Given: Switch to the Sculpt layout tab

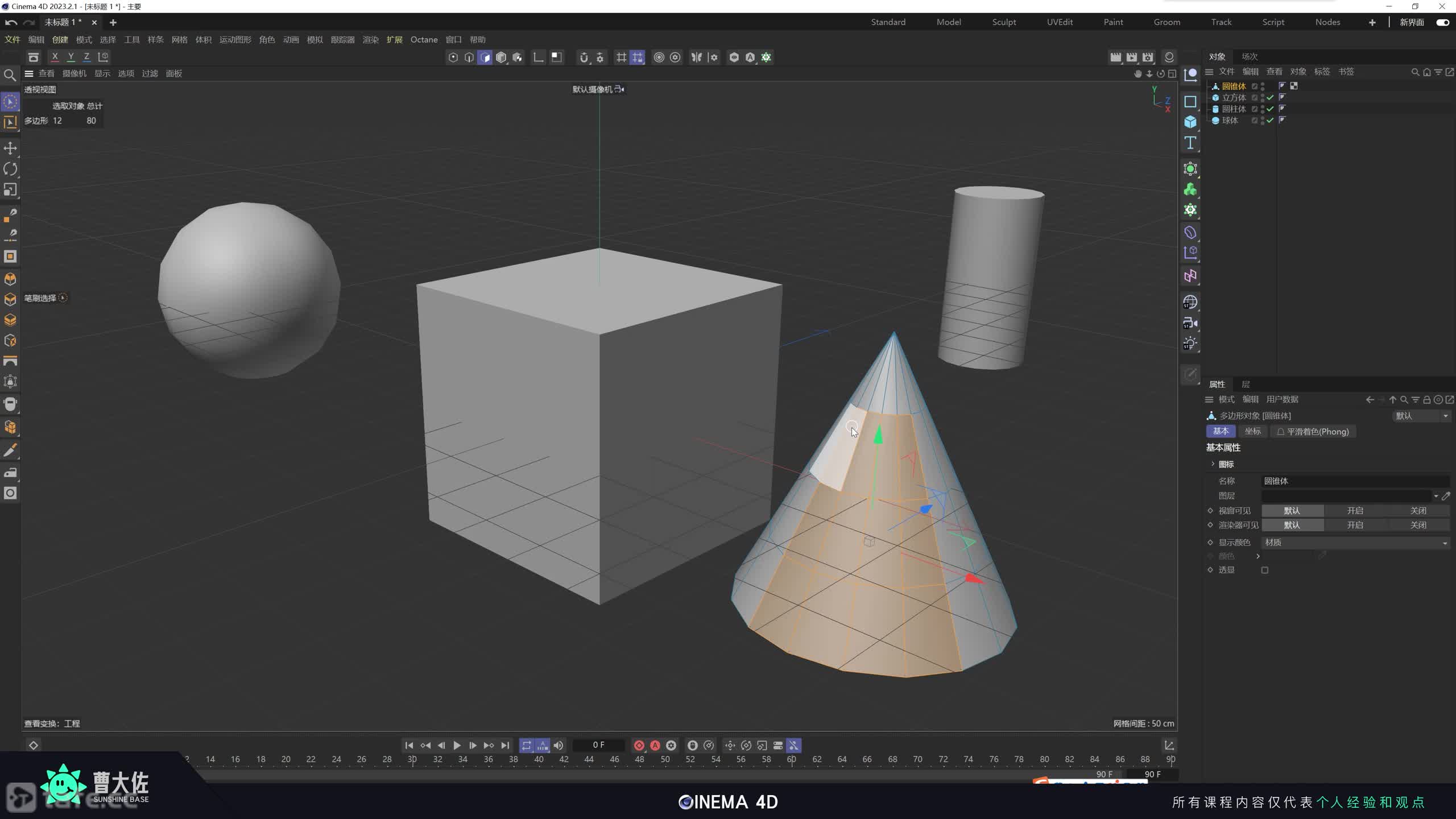Looking at the screenshot, I should pyautogui.click(x=1004, y=22).
